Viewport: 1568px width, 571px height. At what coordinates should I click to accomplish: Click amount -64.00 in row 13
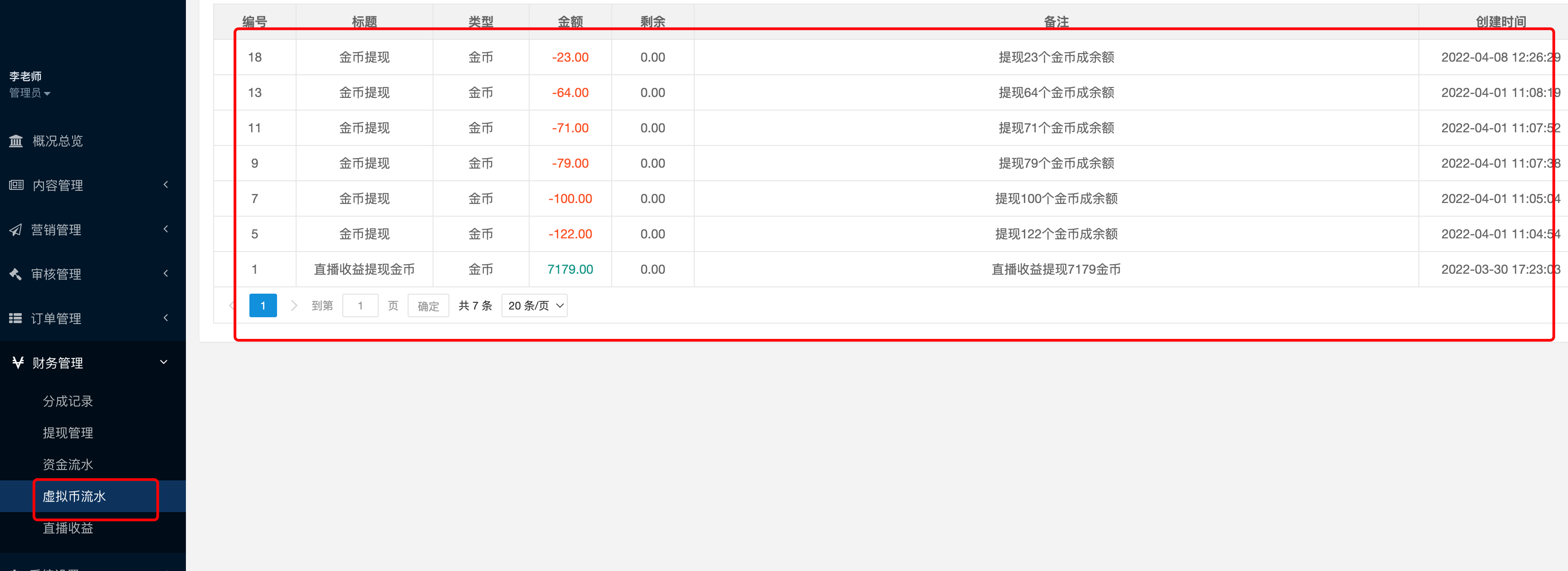click(x=570, y=92)
